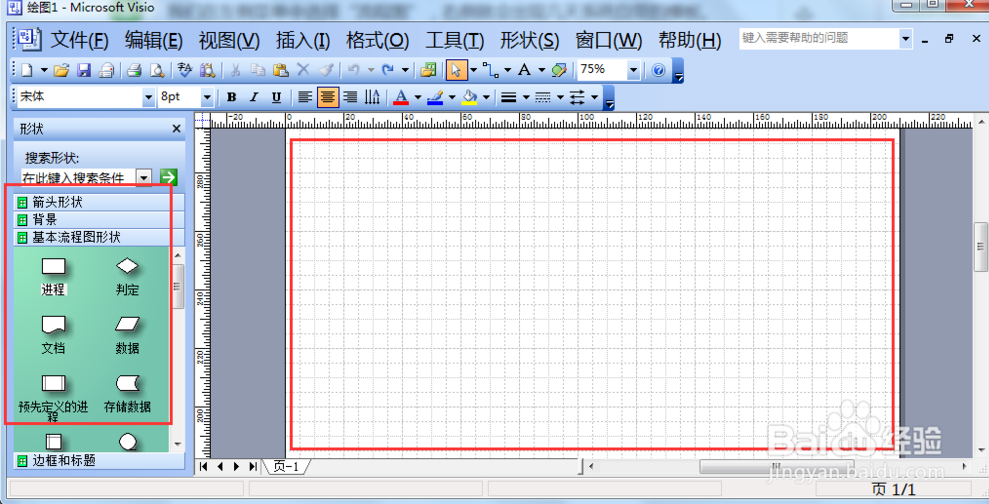Click the Paste clipboard icon
Viewport: 989px width, 504px height.
click(281, 70)
